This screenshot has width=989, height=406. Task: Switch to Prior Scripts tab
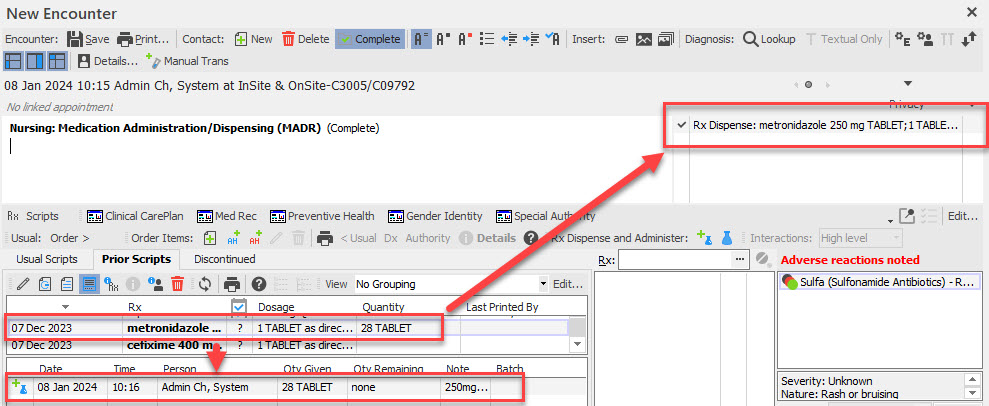tap(136, 259)
